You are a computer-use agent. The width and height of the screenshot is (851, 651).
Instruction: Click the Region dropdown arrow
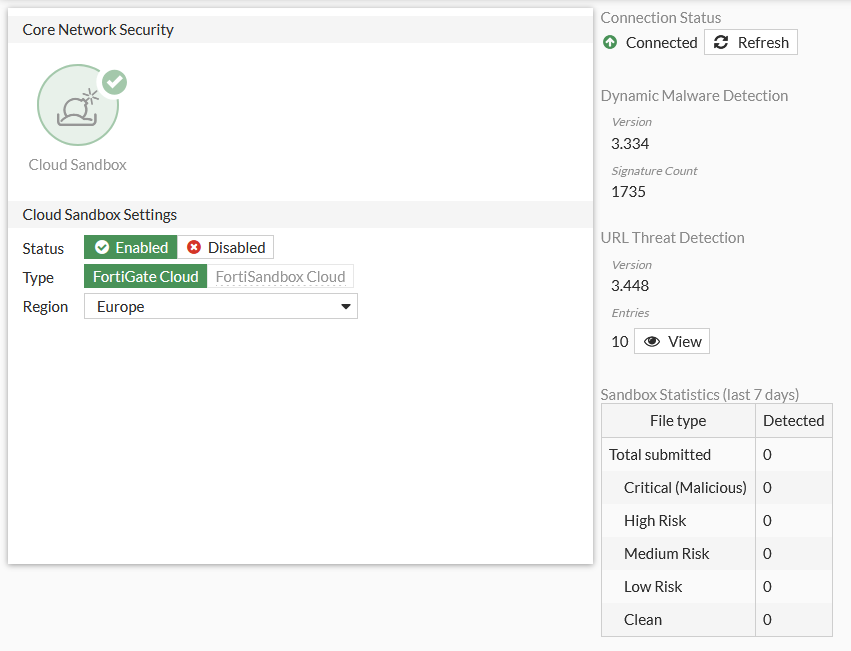coord(346,307)
